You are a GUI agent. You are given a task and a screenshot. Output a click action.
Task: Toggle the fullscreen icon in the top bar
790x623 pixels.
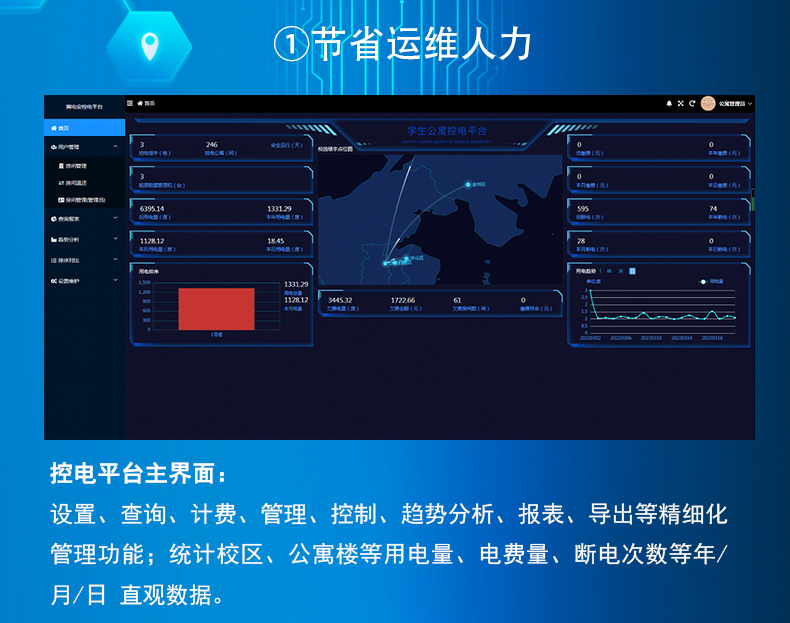coord(681,103)
